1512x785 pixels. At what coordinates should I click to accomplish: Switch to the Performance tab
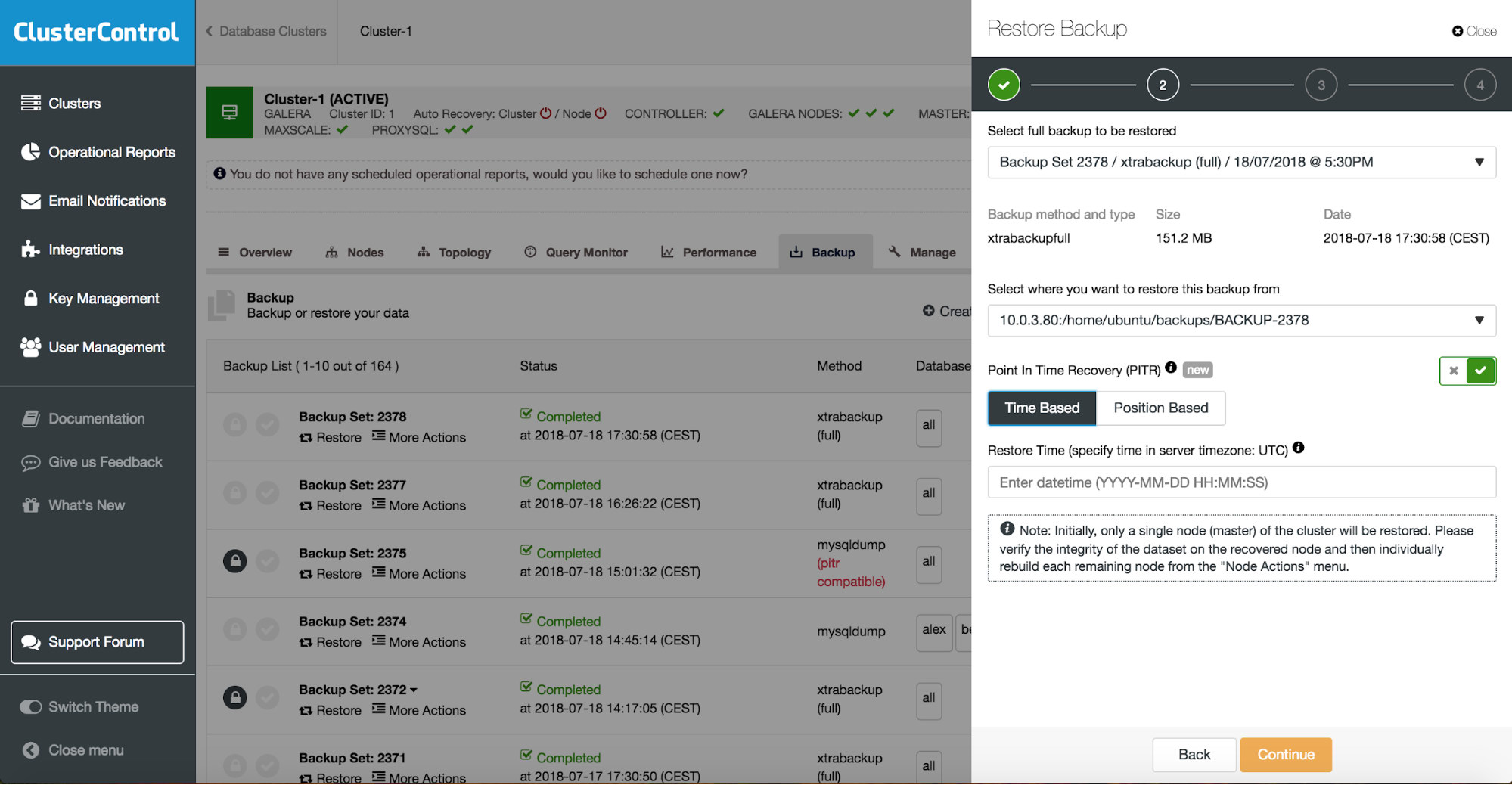coord(708,253)
